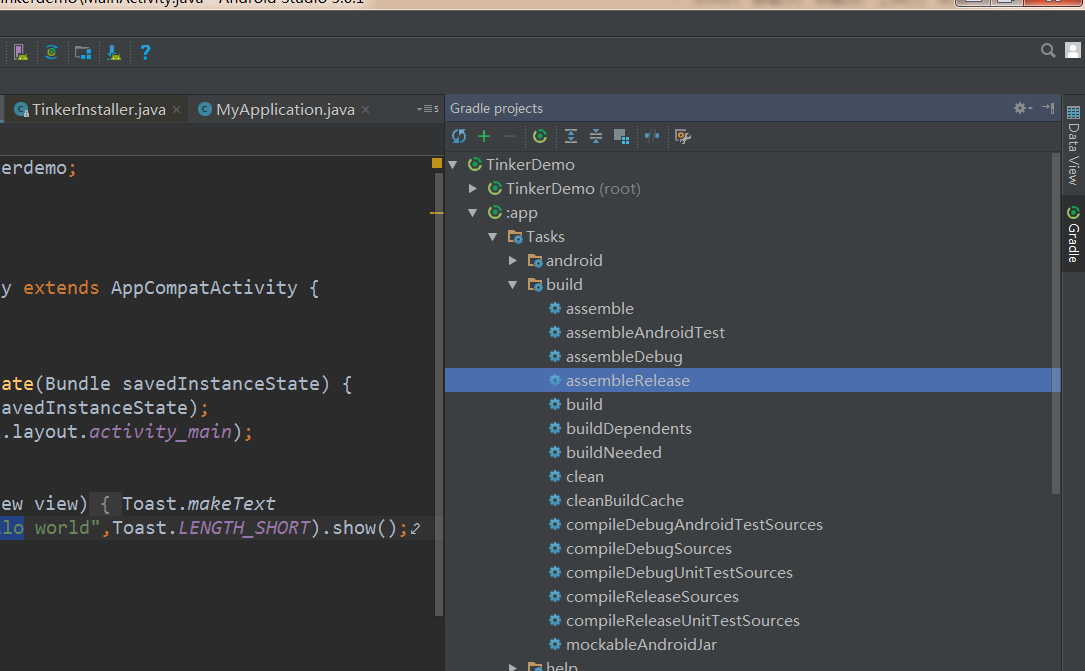Viewport: 1085px width, 671px height.
Task: Expand all nodes in Gradle tree
Action: click(x=570, y=136)
